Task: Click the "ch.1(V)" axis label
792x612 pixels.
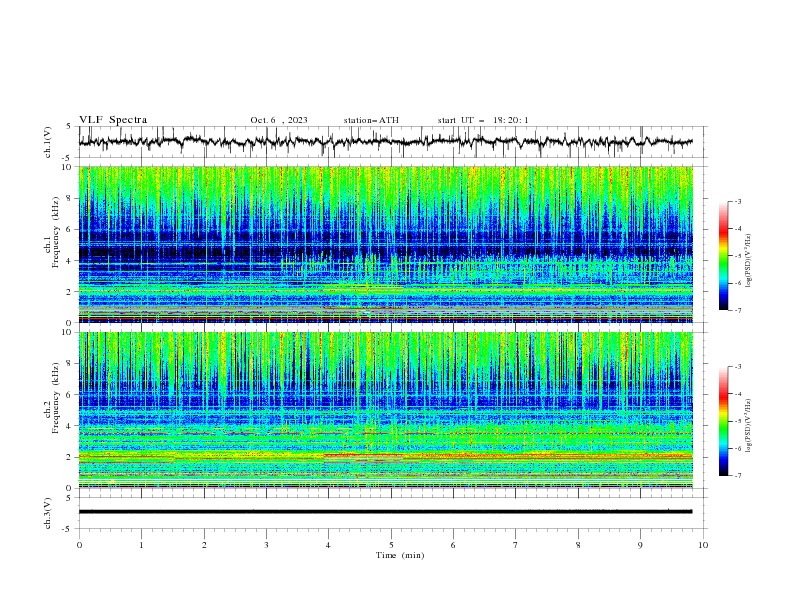Action: pos(48,142)
